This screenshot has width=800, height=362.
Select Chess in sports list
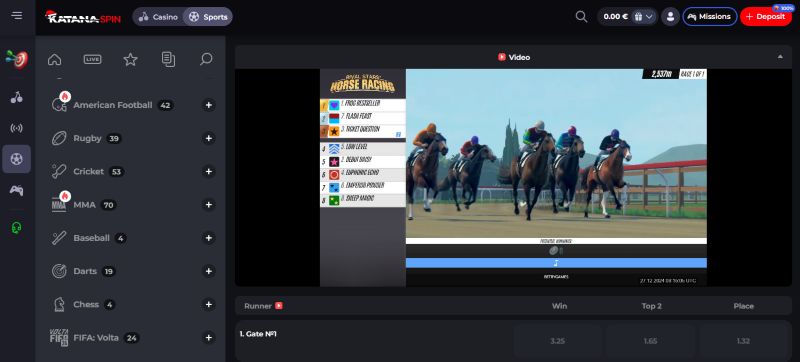coord(86,304)
